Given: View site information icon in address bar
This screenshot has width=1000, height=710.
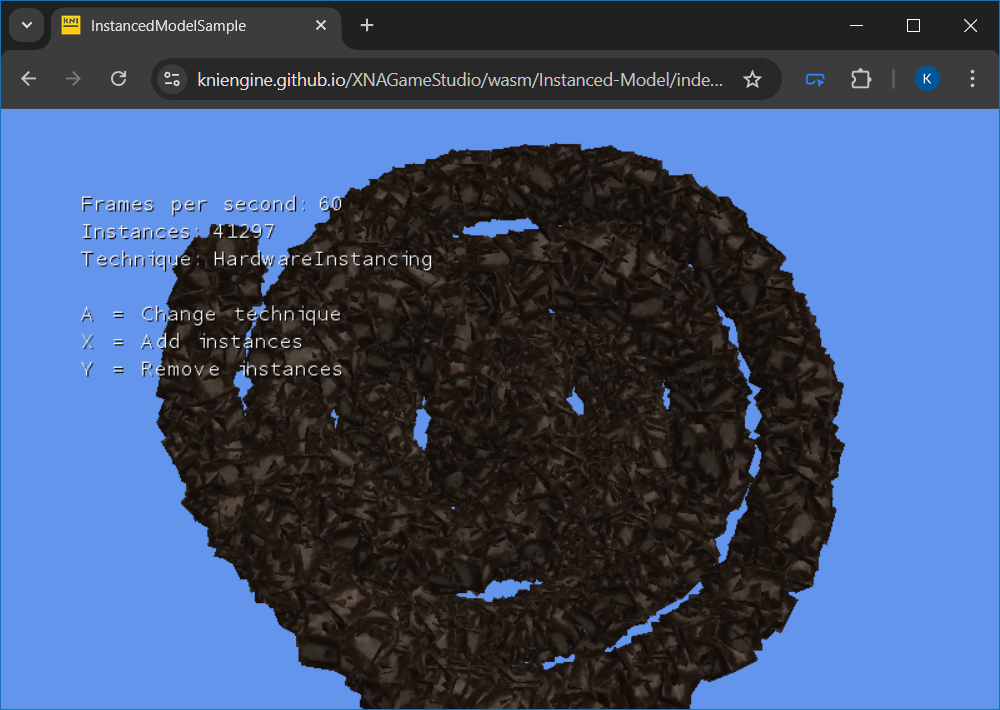Looking at the screenshot, I should (172, 79).
